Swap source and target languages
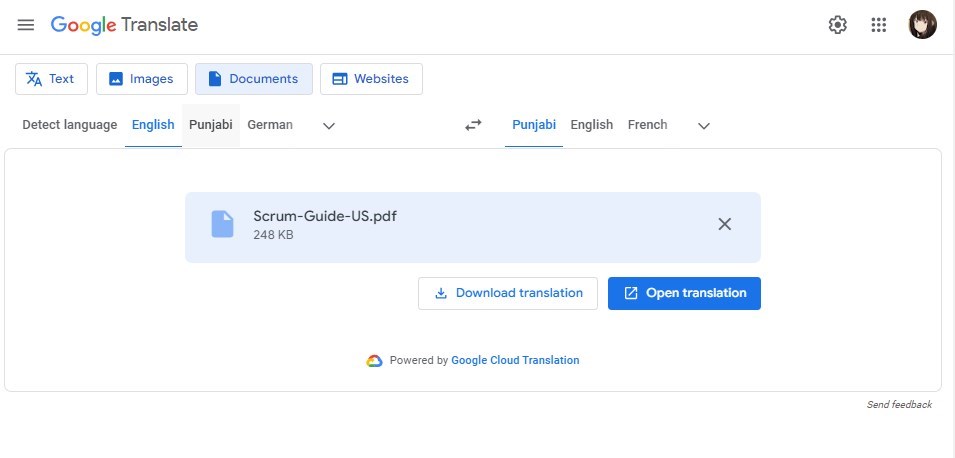Screen dimensions: 955x458 (x=473, y=125)
